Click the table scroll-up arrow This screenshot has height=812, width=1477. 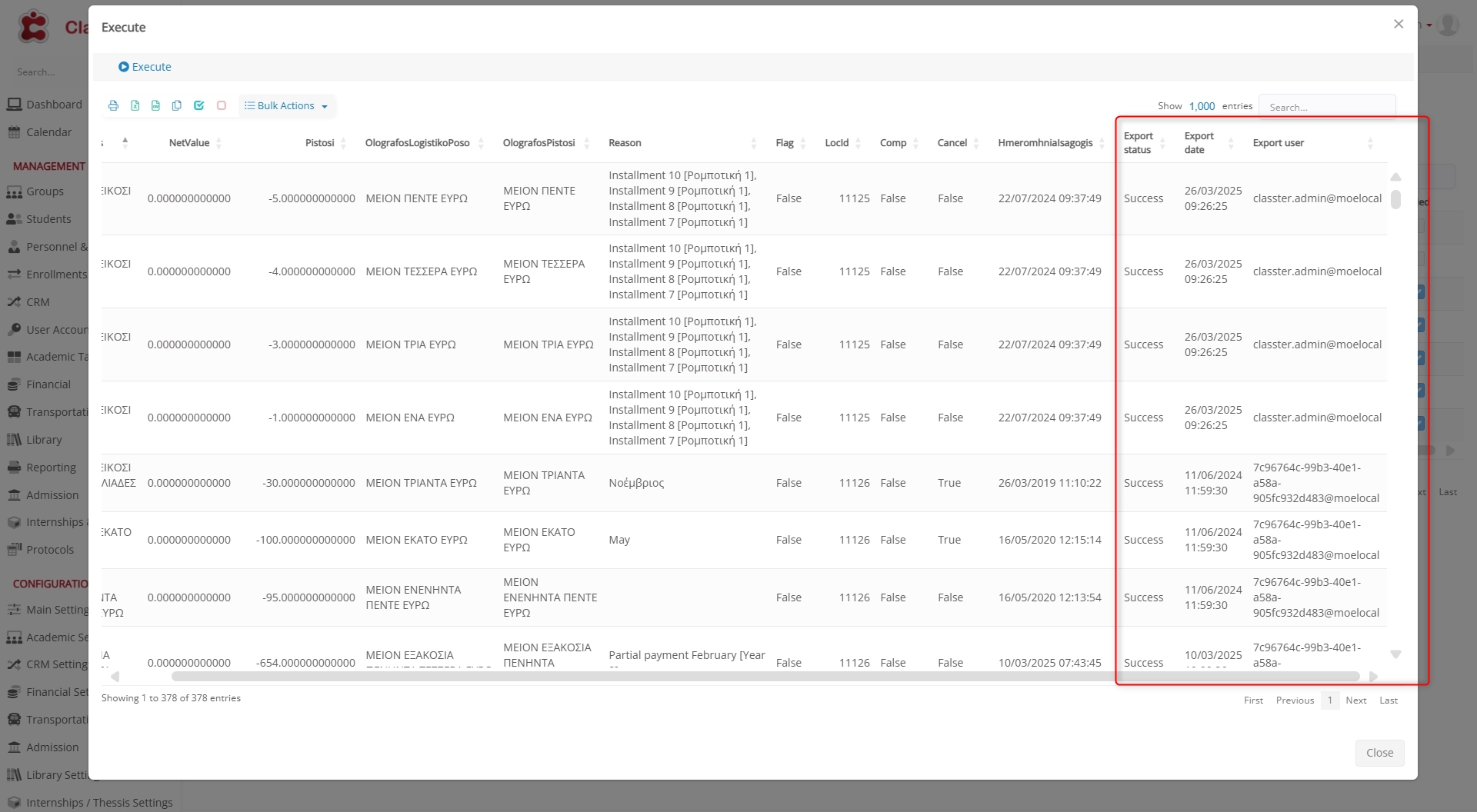pos(1395,177)
